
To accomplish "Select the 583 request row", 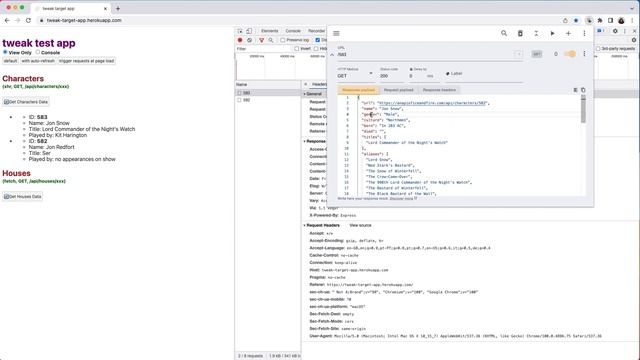I will point(268,93).
